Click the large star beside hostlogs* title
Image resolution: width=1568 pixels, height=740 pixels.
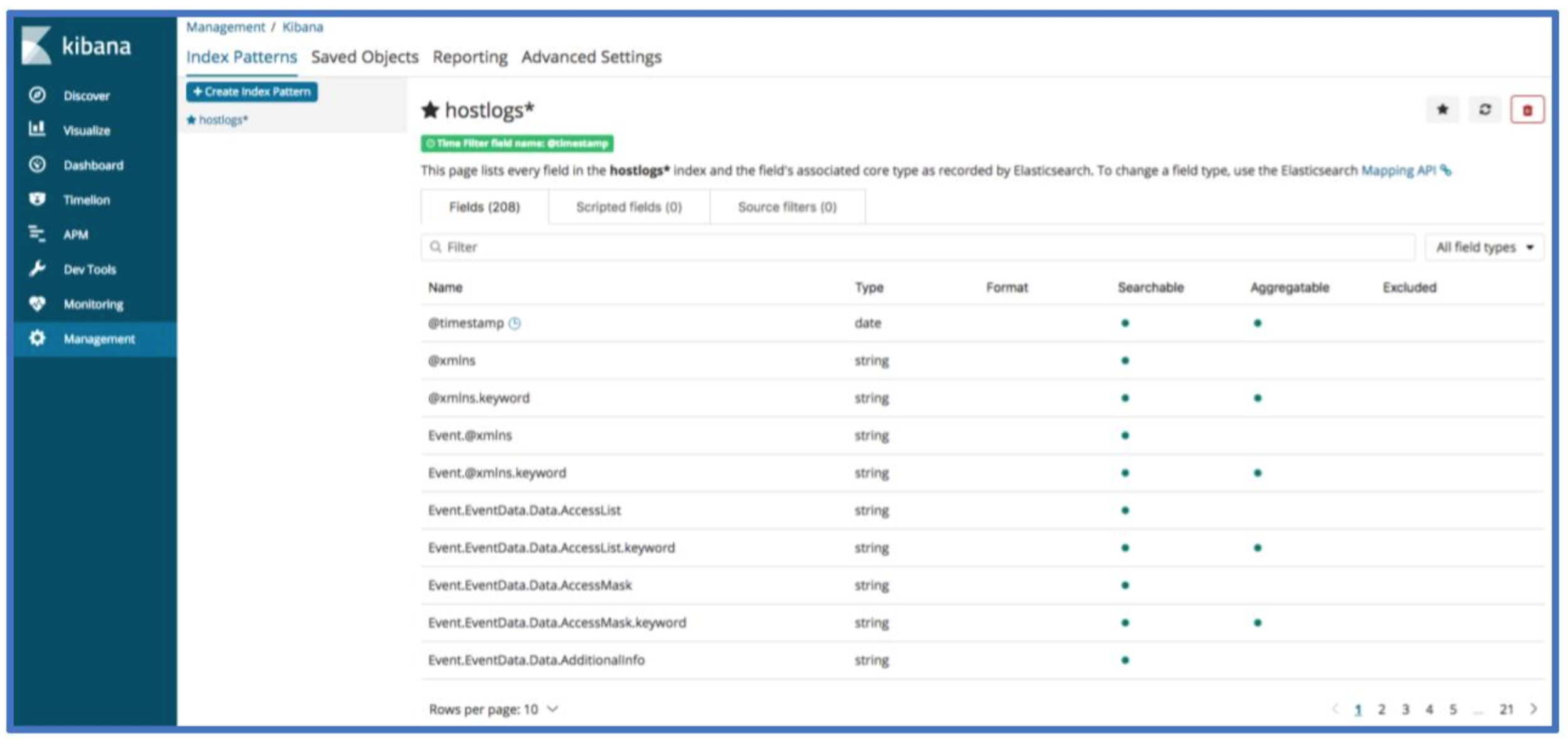click(430, 110)
